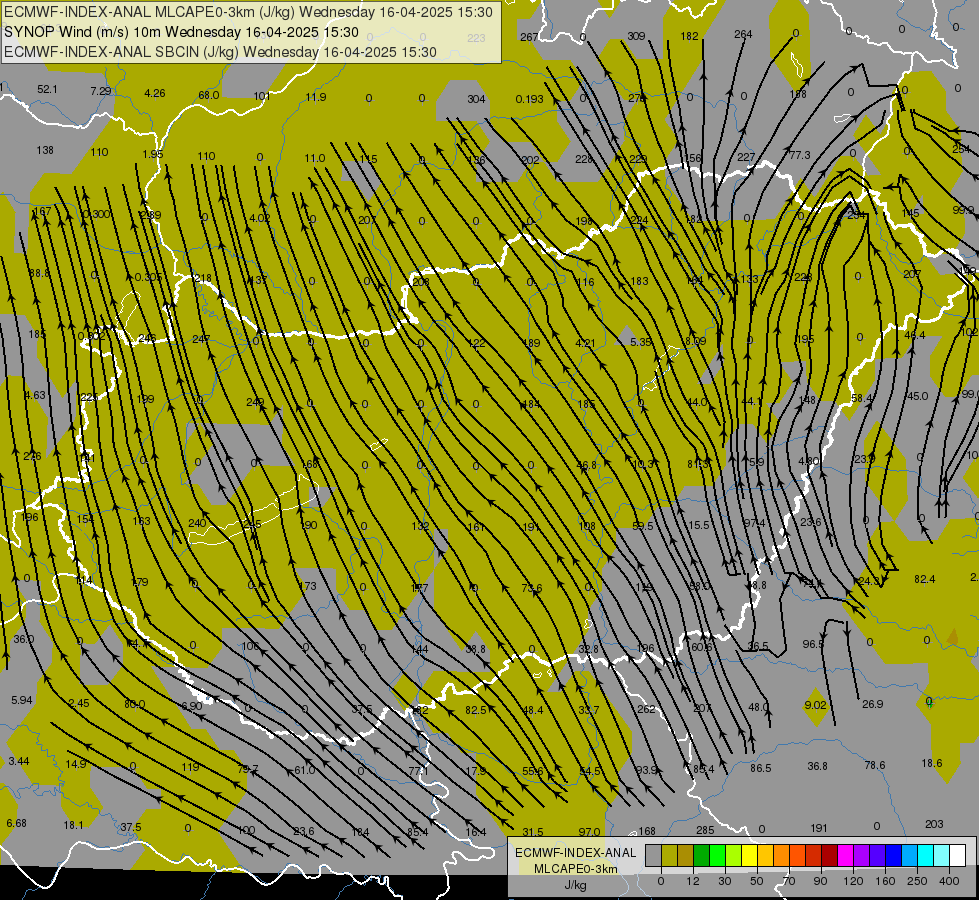This screenshot has width=979, height=900.
Task: Click the map value '36.0'
Action: [x=24, y=639]
